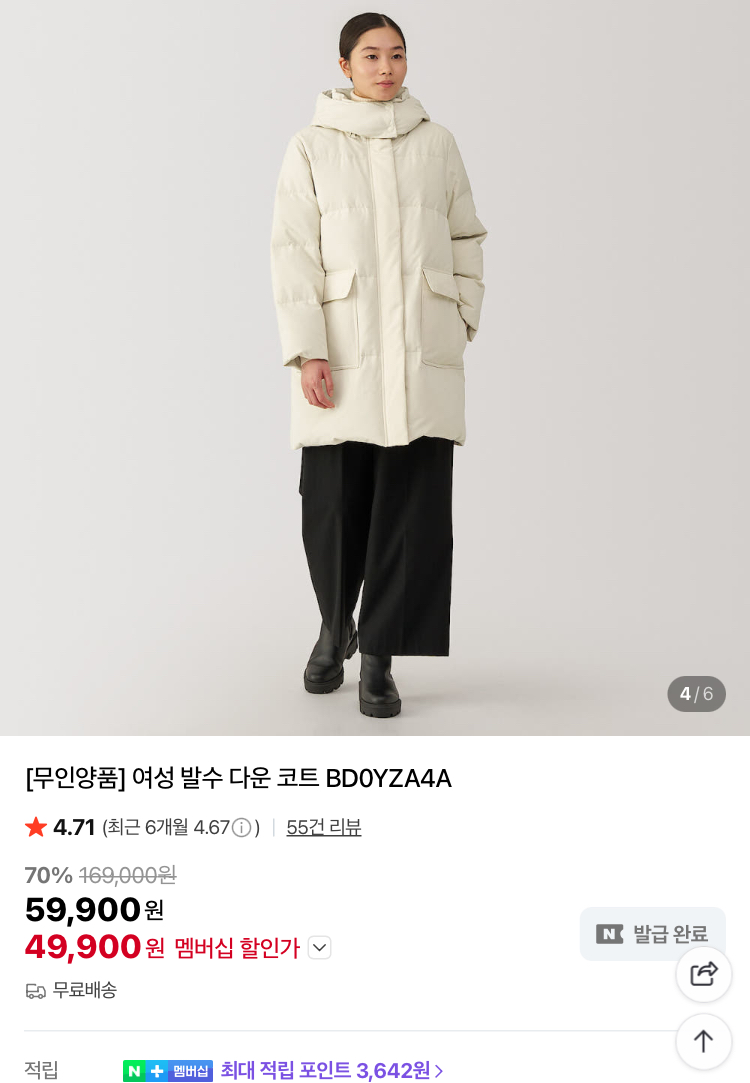Tap the red 49,900원 membership price

(94, 947)
